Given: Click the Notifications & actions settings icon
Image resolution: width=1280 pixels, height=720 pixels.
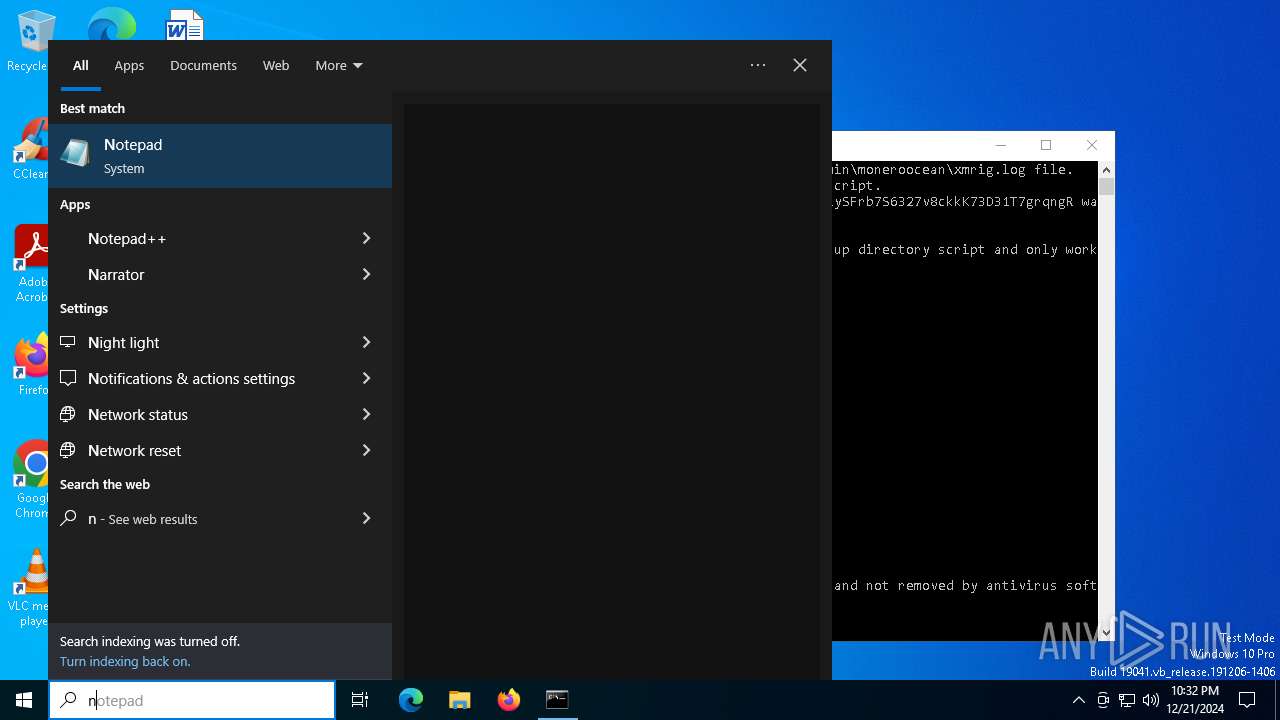Looking at the screenshot, I should point(68,378).
